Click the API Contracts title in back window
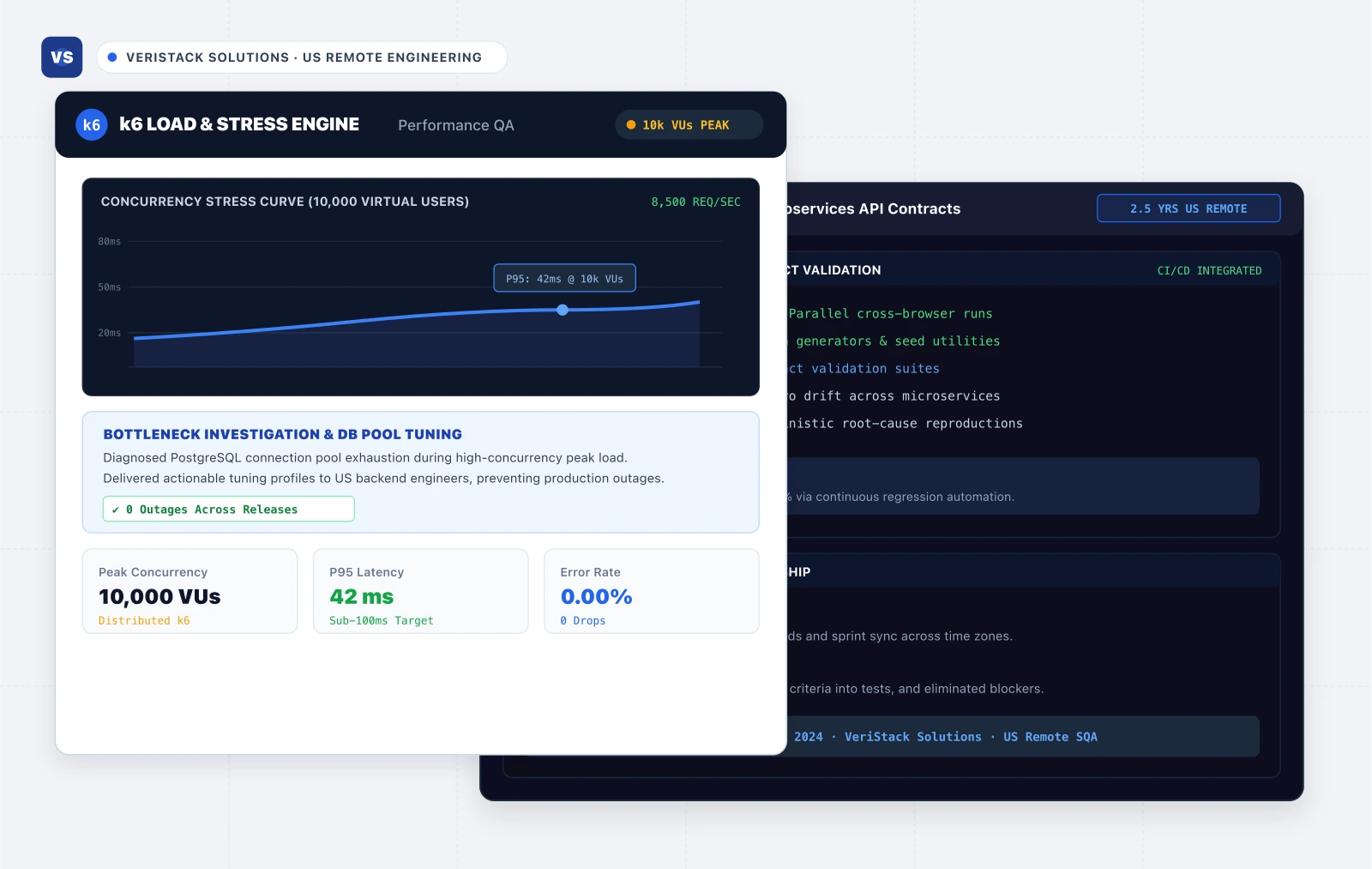Screen dimensions: 1372x869 874,209
